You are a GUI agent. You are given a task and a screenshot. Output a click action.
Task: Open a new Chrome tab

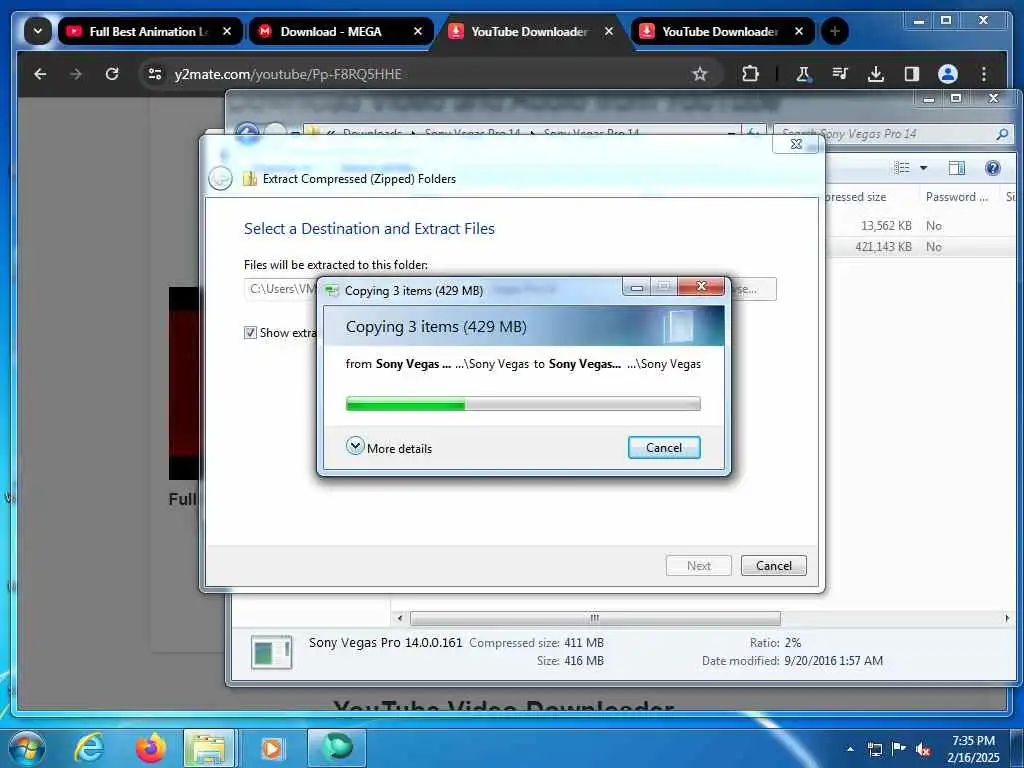tap(835, 31)
